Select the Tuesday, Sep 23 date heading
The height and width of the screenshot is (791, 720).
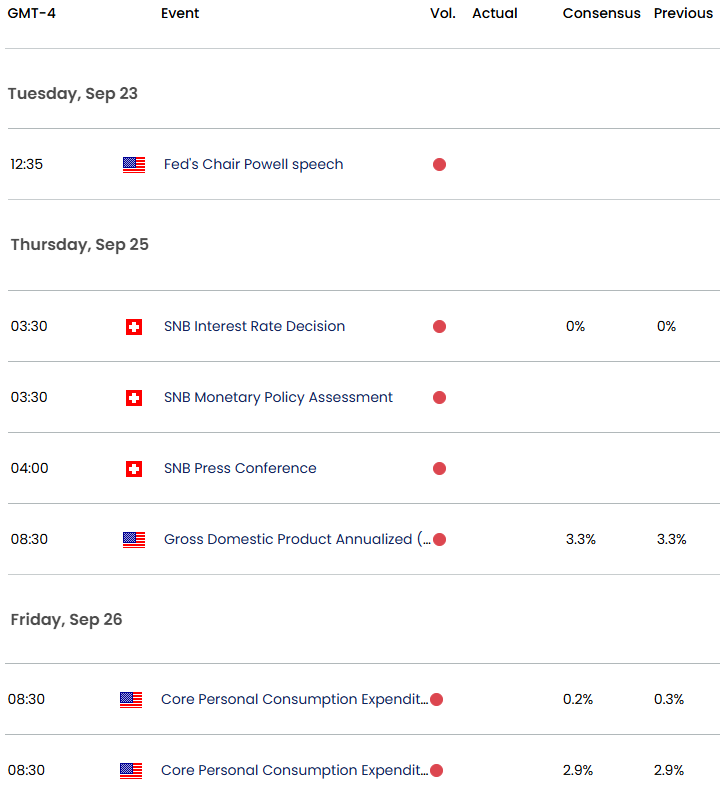point(73,94)
